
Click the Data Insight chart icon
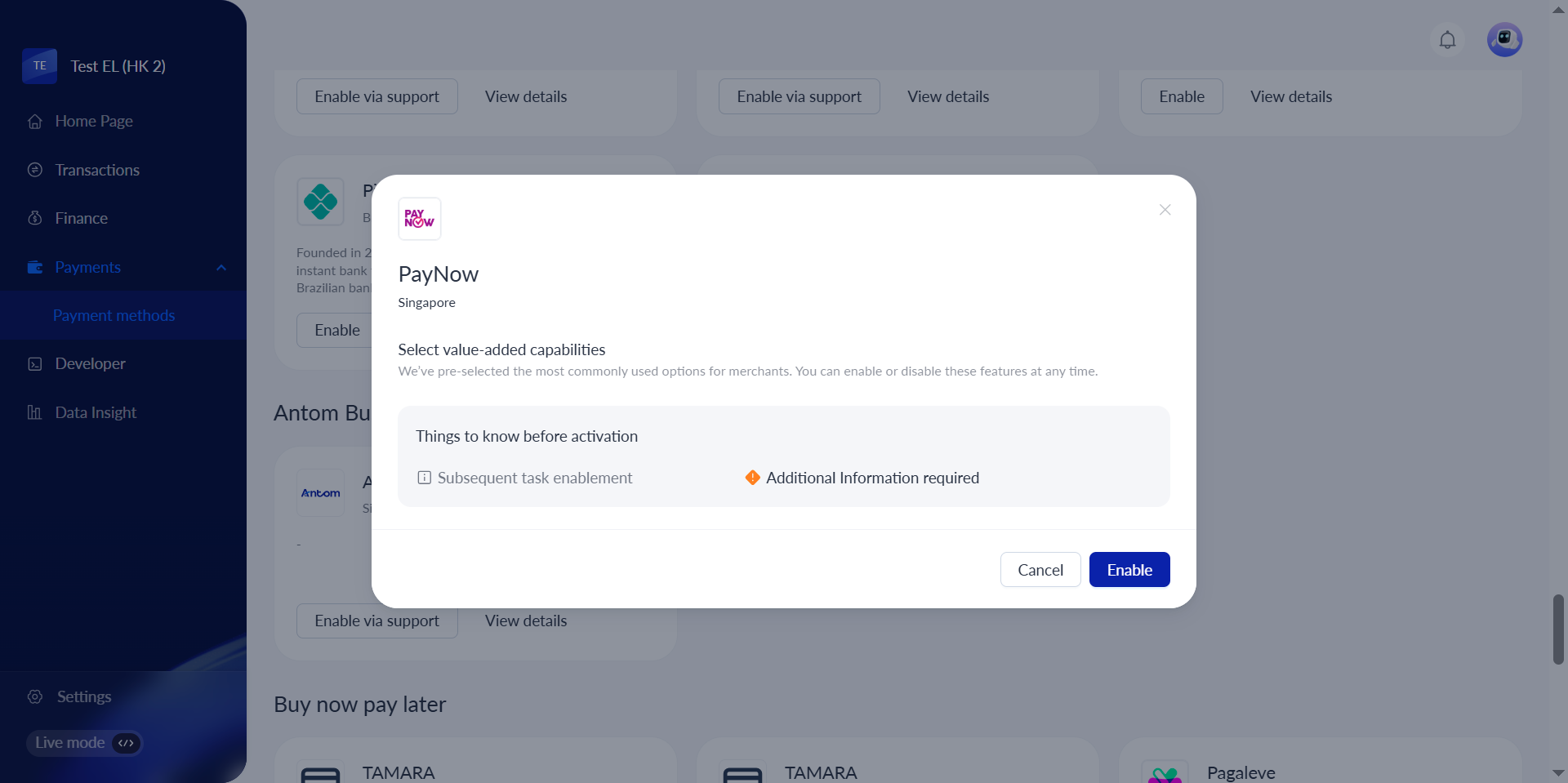(x=35, y=412)
